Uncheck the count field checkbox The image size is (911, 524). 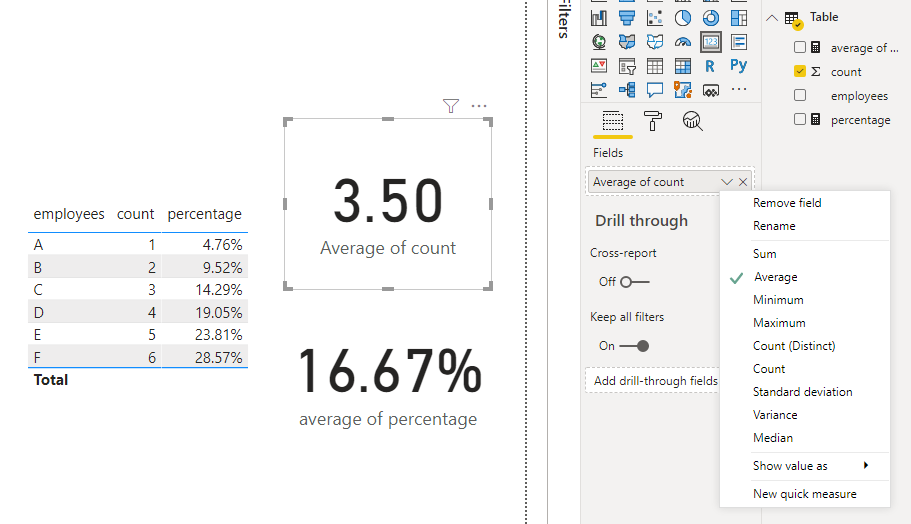click(x=800, y=71)
